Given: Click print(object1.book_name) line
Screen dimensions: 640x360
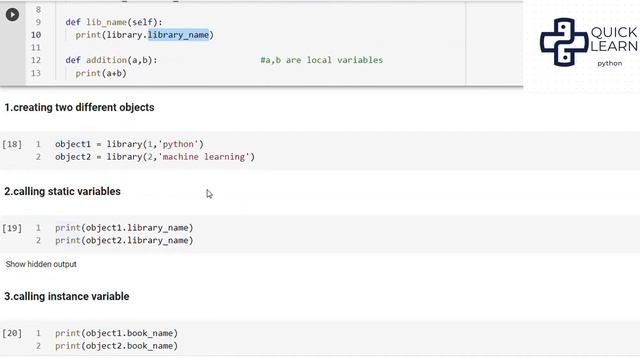Looking at the screenshot, I should (116, 333).
